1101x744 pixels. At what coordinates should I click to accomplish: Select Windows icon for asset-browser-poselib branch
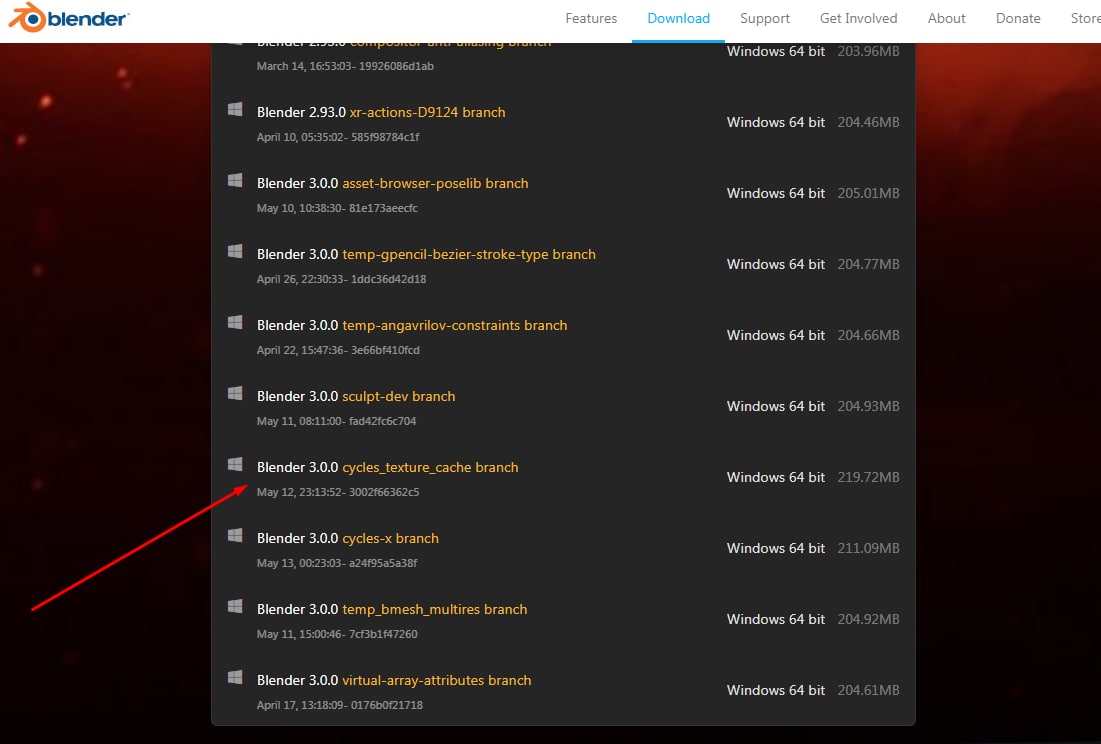[235, 180]
